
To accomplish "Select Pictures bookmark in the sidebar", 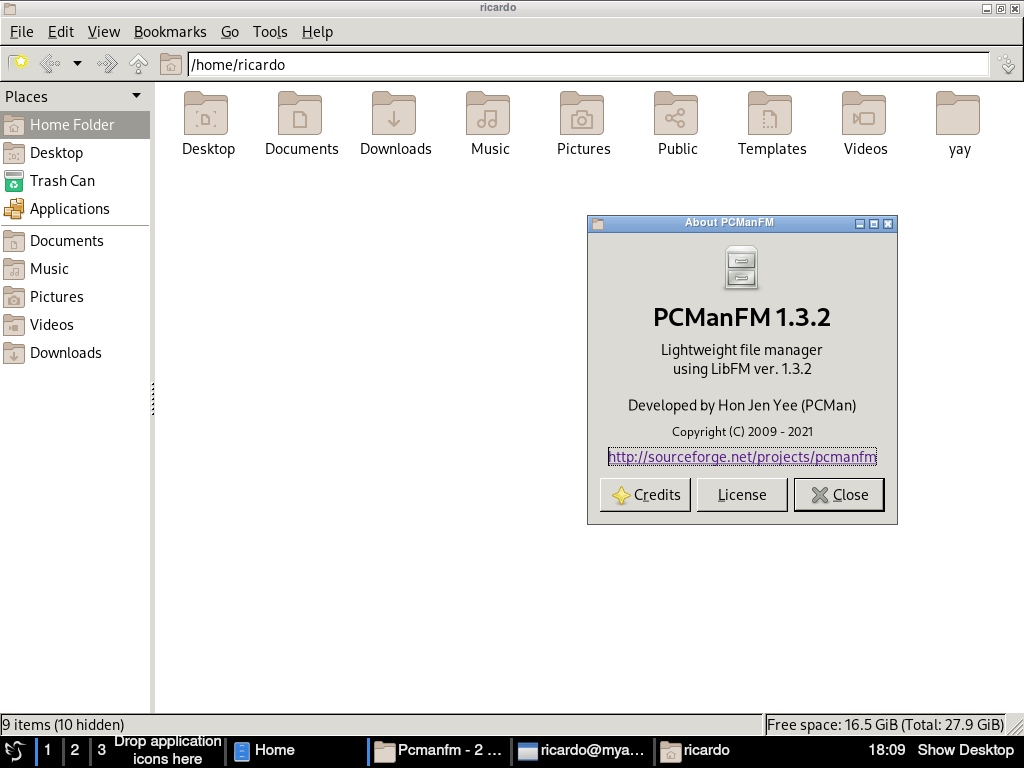I will [75, 297].
